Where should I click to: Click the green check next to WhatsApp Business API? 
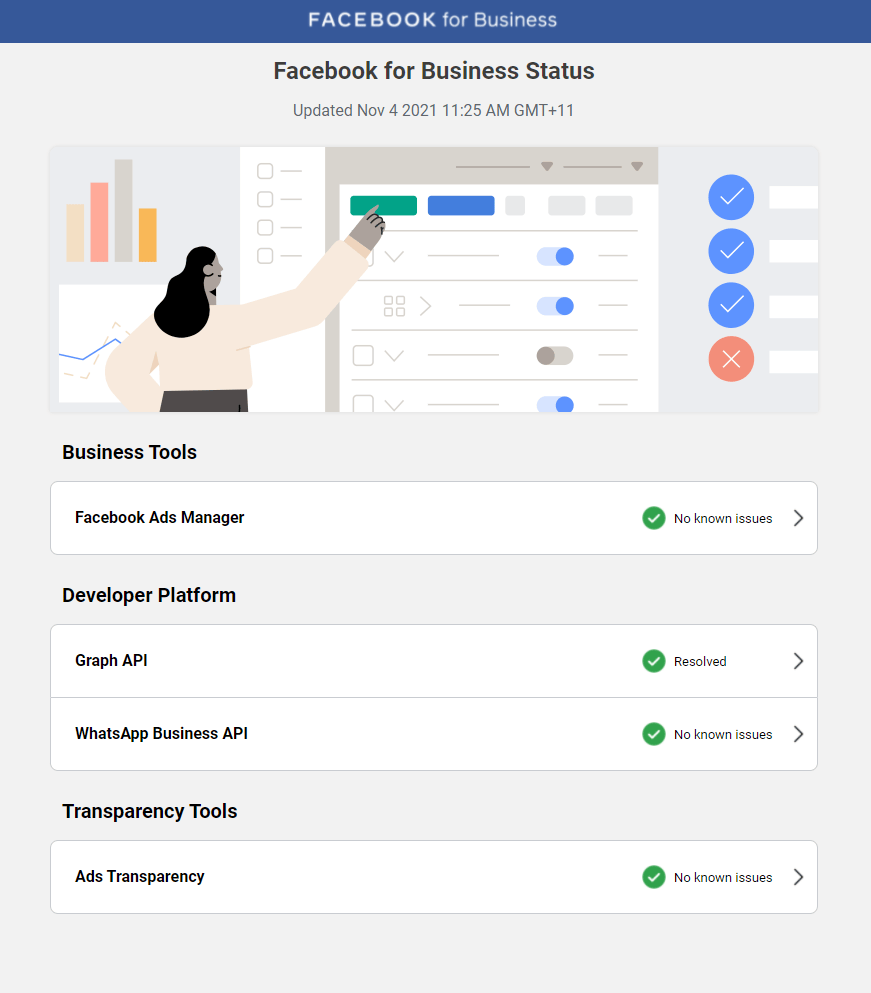click(x=653, y=734)
